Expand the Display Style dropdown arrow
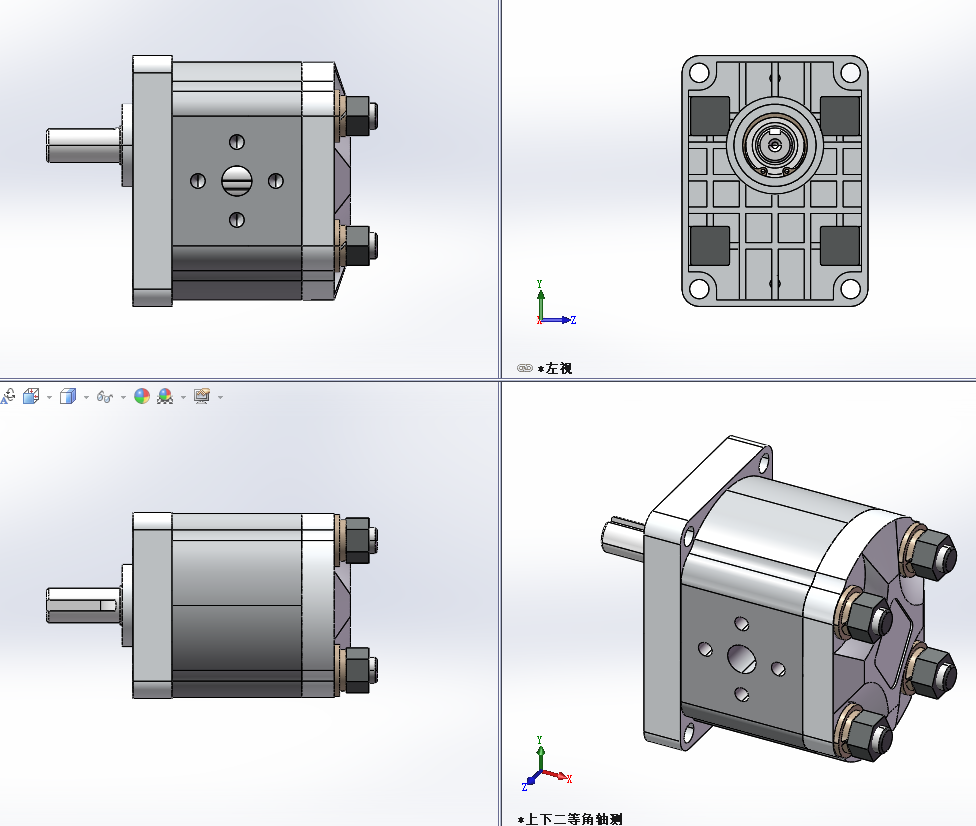 click(x=86, y=397)
